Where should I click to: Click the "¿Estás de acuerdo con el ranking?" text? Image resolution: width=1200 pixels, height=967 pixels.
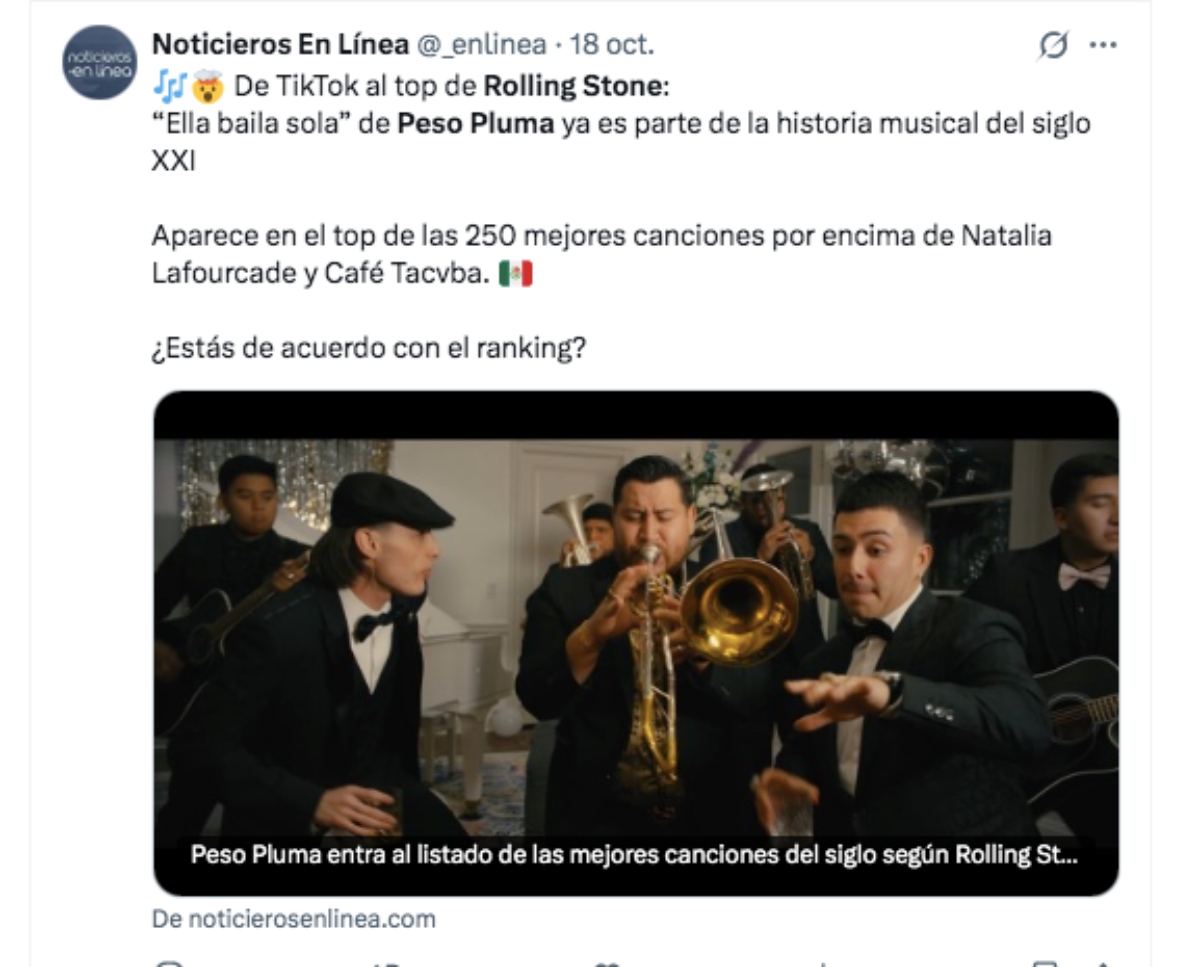click(x=368, y=350)
